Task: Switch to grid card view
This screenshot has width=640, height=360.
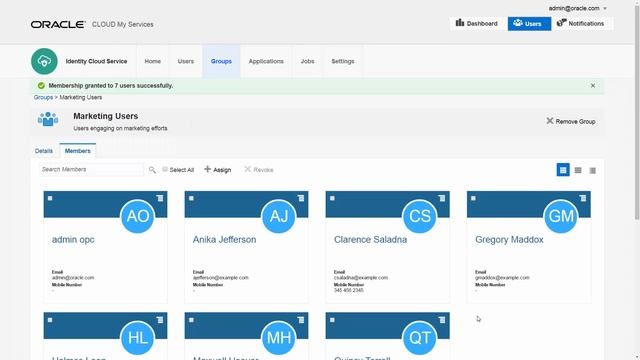Action: (563, 170)
